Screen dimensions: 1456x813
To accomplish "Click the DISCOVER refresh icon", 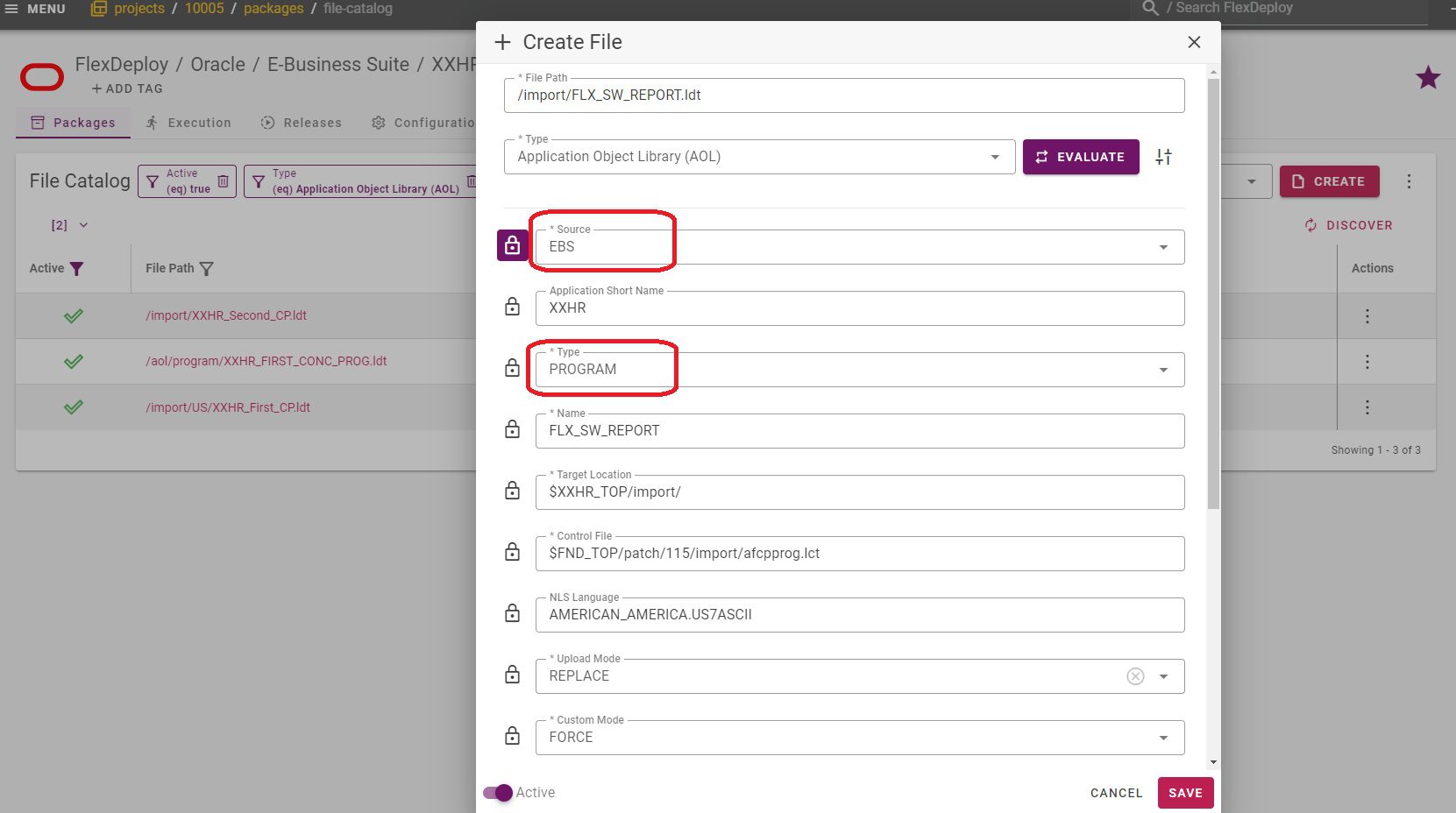I will point(1310,225).
